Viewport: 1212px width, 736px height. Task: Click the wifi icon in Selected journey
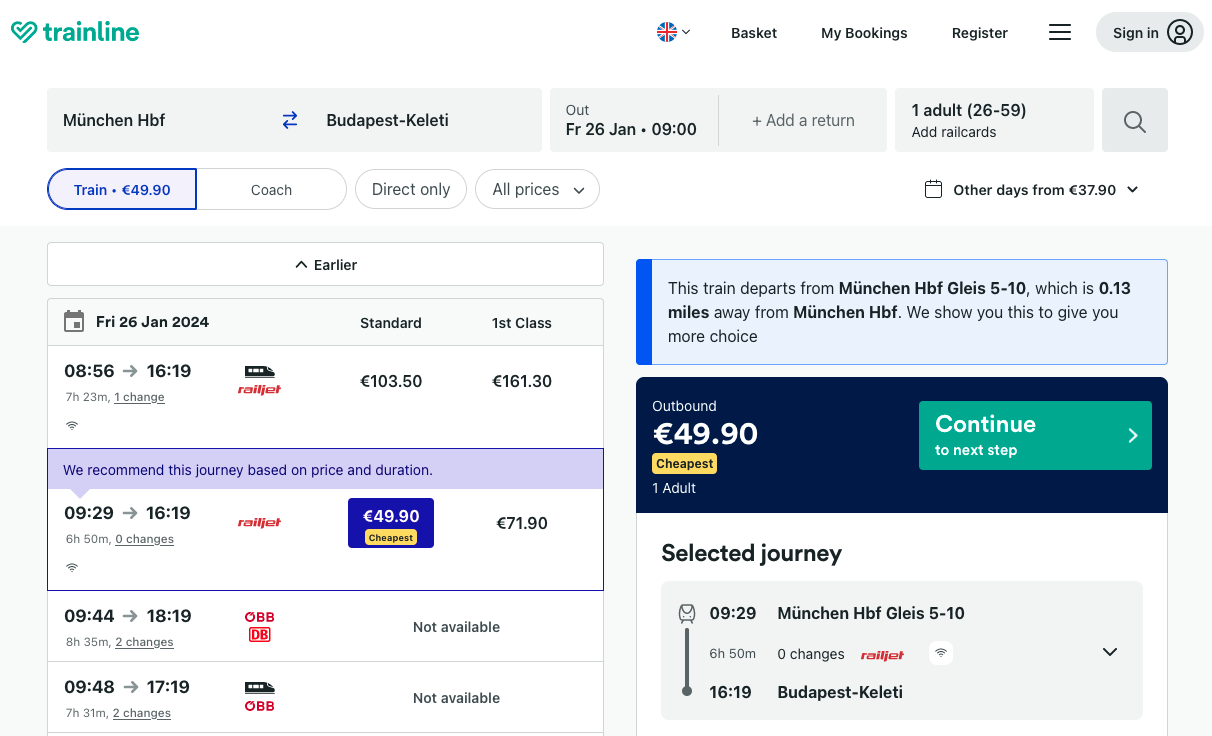[x=940, y=654]
